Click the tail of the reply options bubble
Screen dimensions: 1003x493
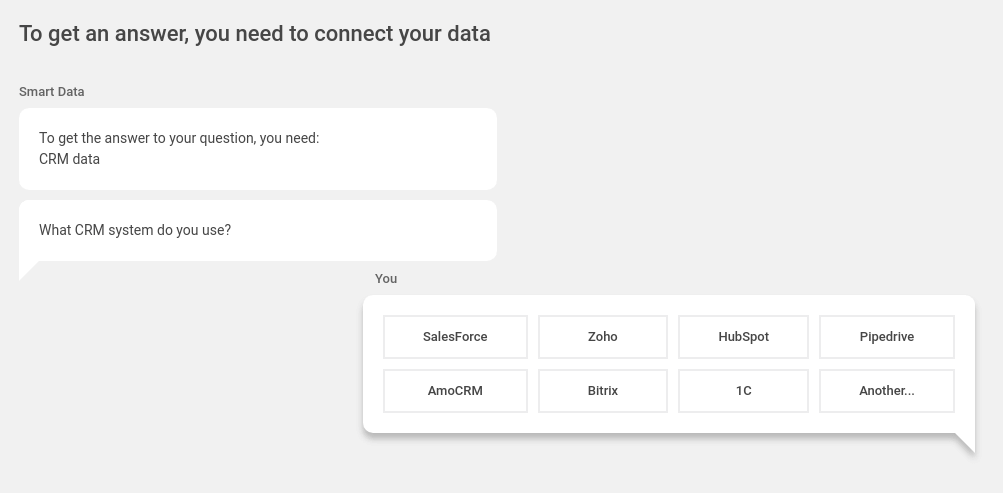[x=967, y=443]
